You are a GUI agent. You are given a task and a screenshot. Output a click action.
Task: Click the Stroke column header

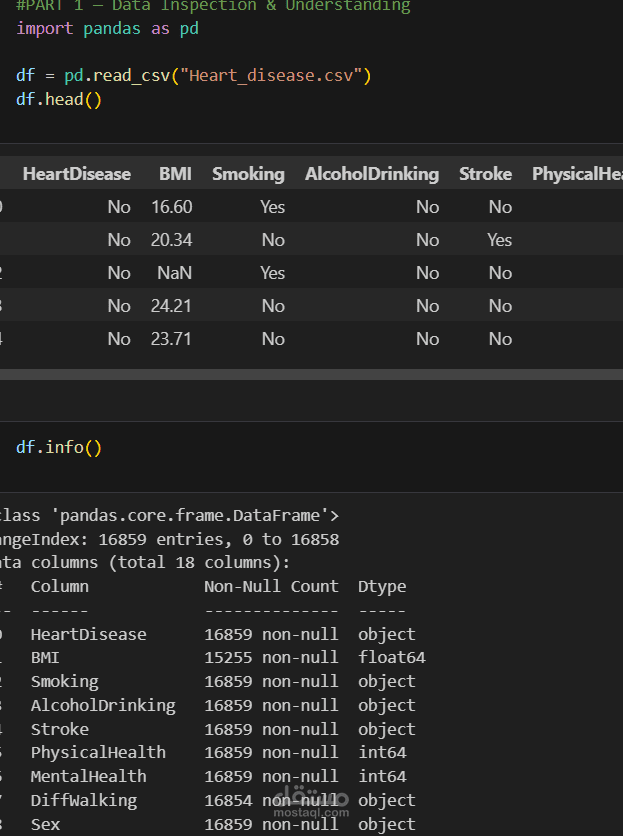[485, 174]
